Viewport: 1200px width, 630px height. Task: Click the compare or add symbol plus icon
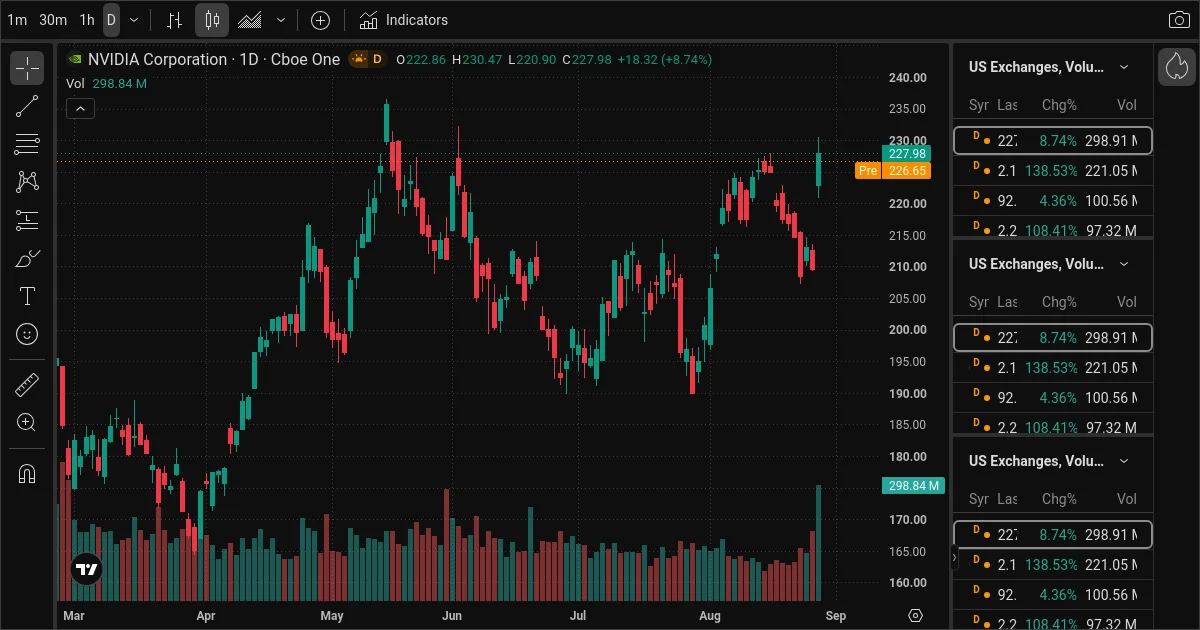(320, 20)
